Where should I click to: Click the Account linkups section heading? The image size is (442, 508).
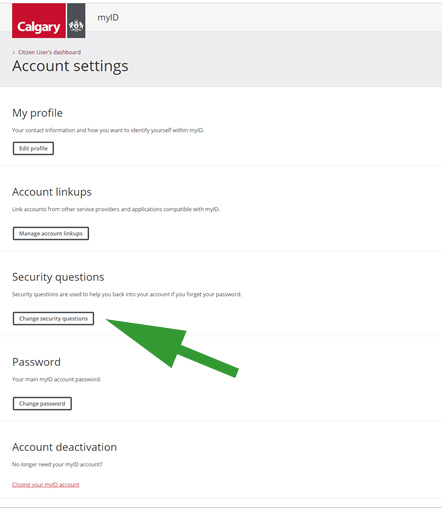point(52,192)
